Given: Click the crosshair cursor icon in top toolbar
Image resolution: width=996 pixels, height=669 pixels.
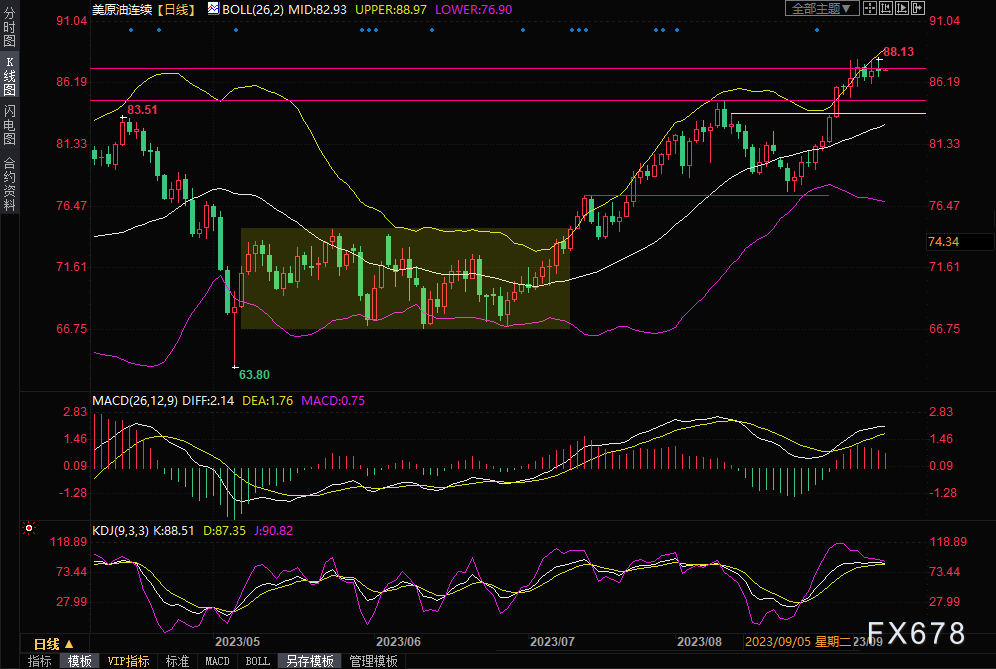Looking at the screenshot, I should [870, 8].
